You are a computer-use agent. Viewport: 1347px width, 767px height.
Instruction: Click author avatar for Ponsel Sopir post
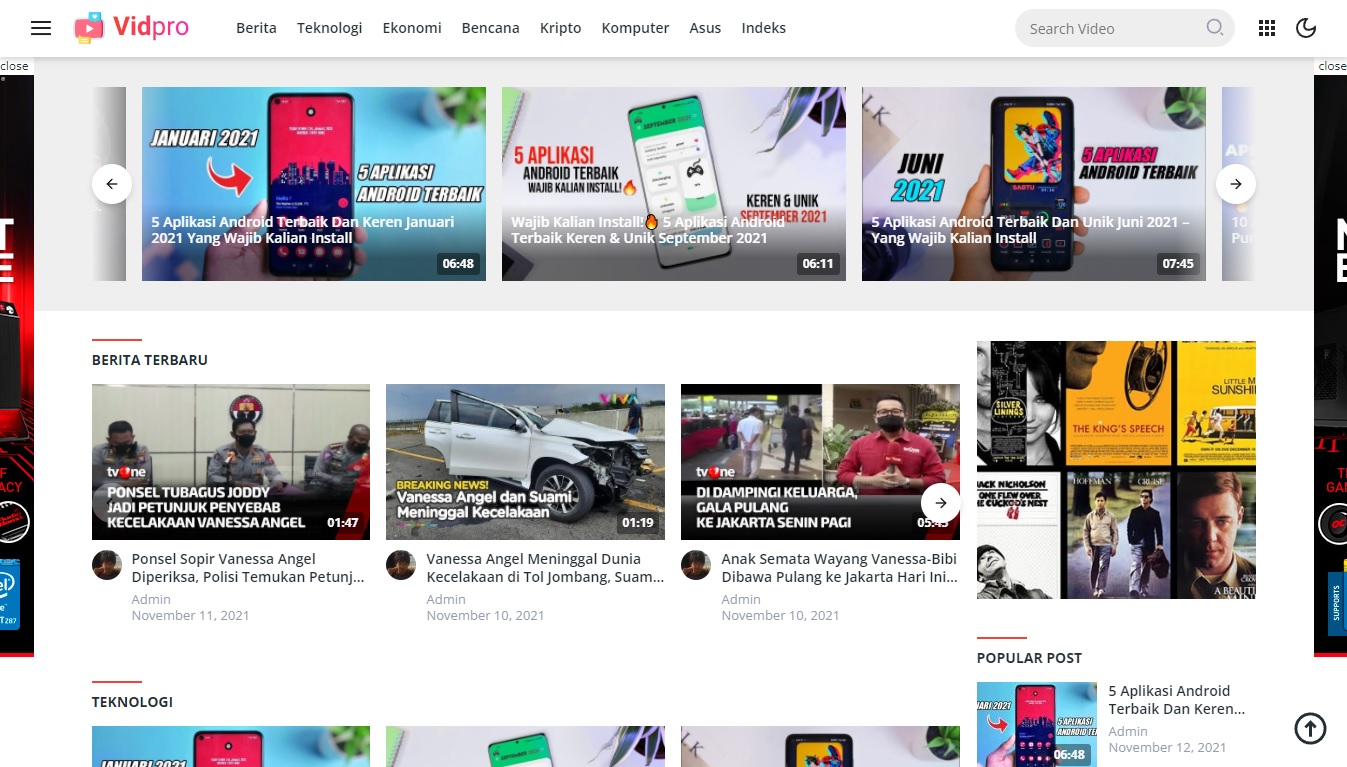pyautogui.click(x=107, y=565)
